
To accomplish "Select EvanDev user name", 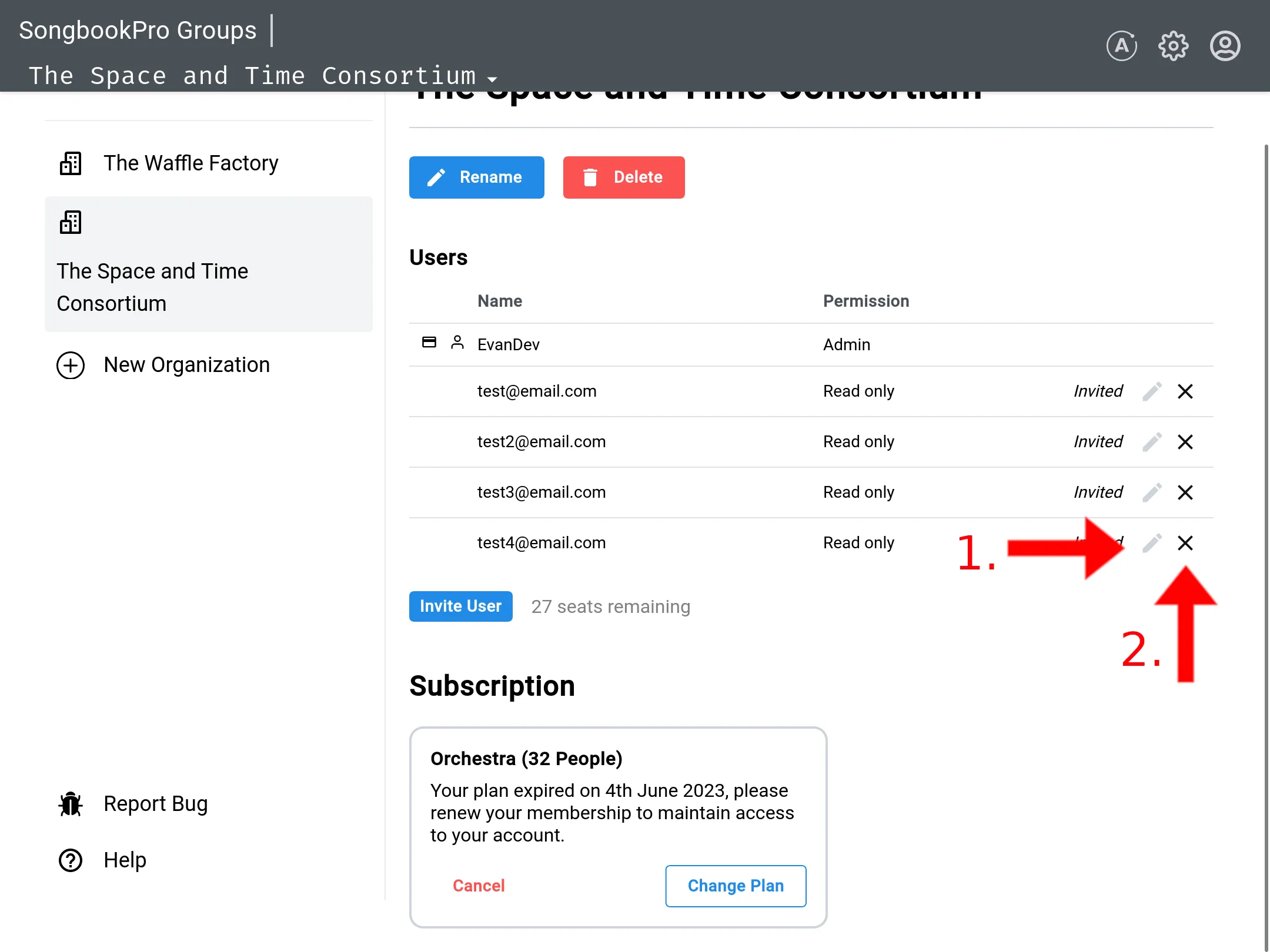I will [508, 344].
